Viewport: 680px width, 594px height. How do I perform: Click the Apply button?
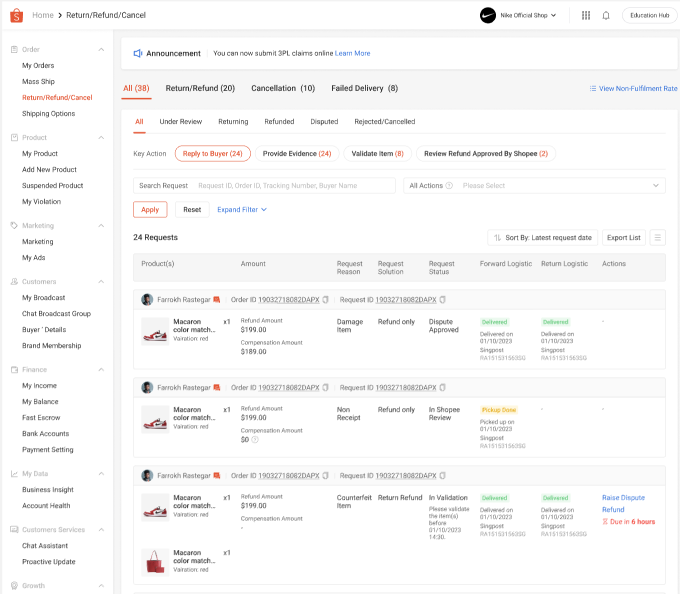(150, 210)
